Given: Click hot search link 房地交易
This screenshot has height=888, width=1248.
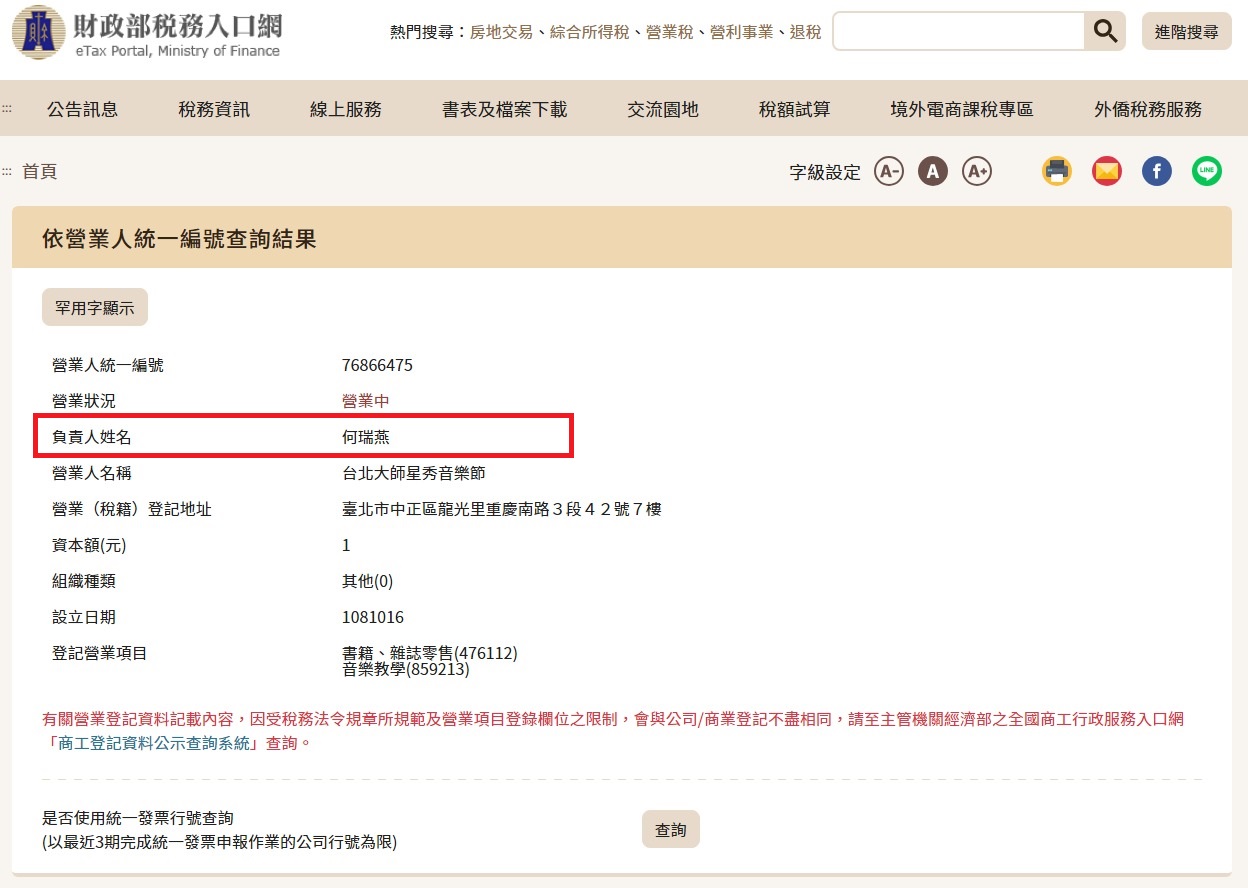Looking at the screenshot, I should click(501, 32).
